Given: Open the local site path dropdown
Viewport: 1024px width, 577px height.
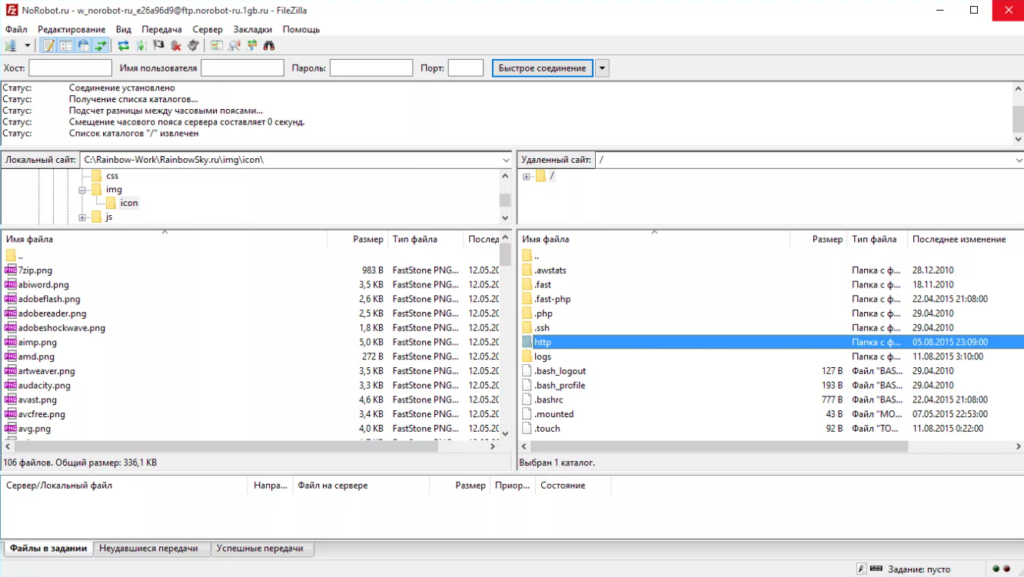Looking at the screenshot, I should click(506, 160).
